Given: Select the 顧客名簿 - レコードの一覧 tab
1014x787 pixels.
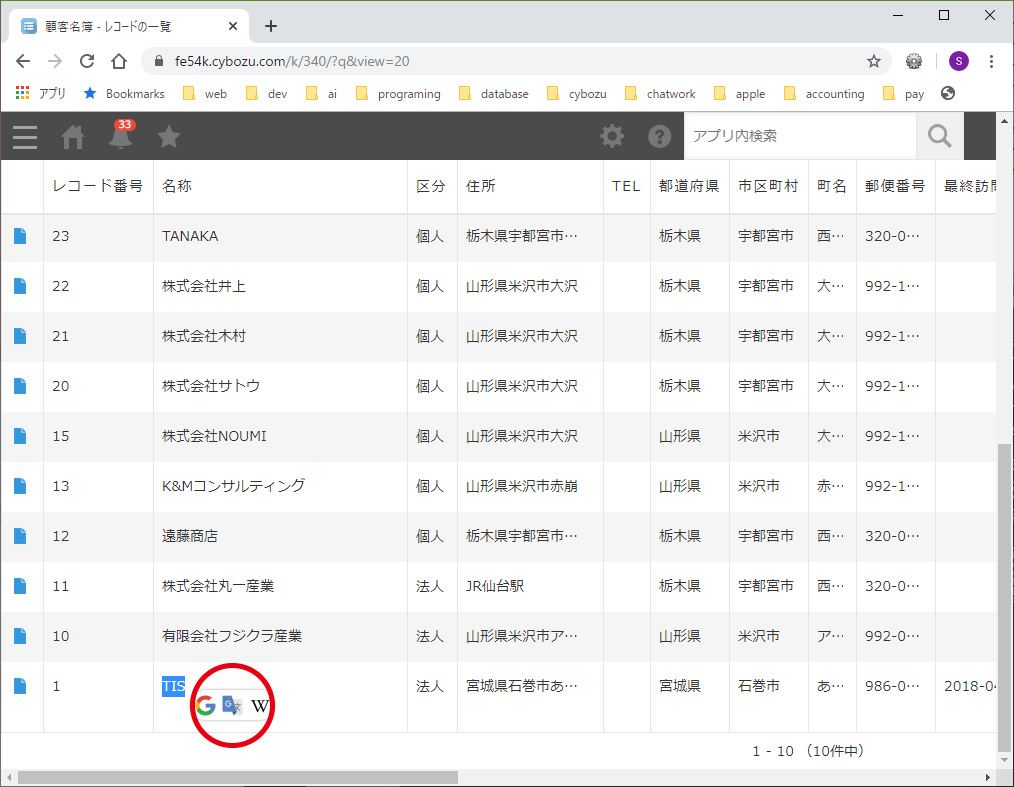Looking at the screenshot, I should (x=129, y=27).
